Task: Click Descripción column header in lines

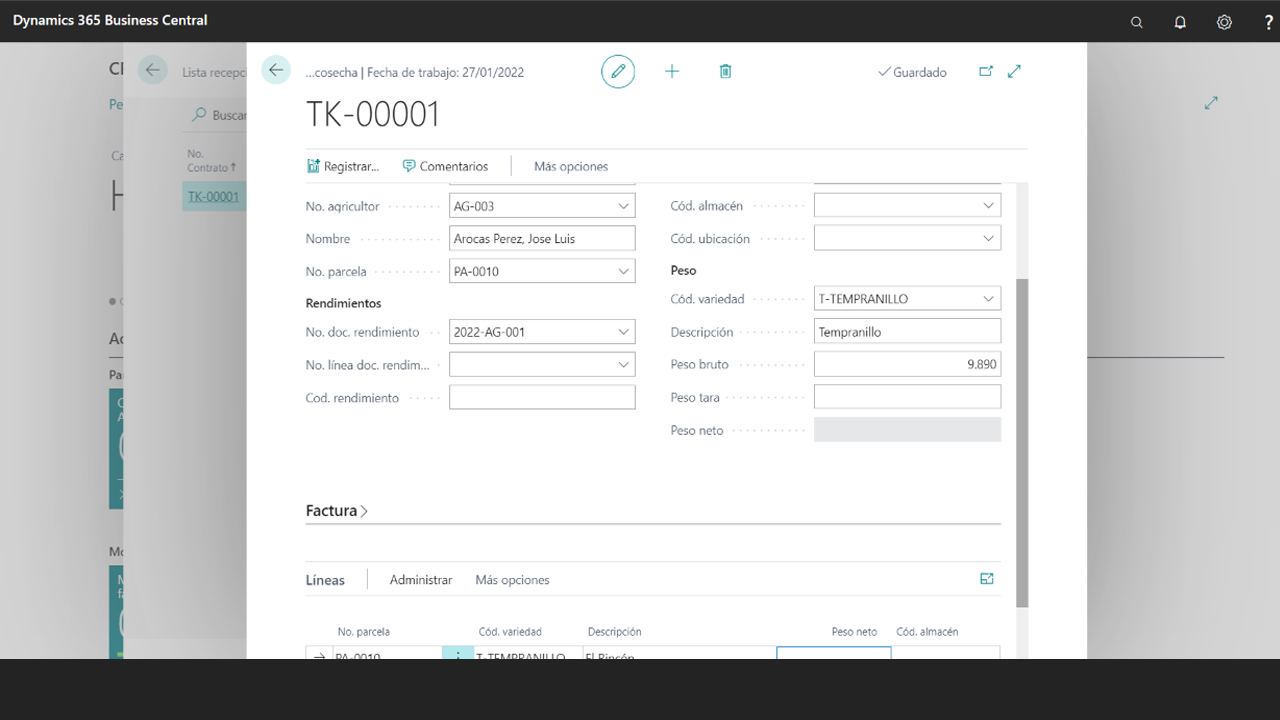Action: pyautogui.click(x=614, y=632)
